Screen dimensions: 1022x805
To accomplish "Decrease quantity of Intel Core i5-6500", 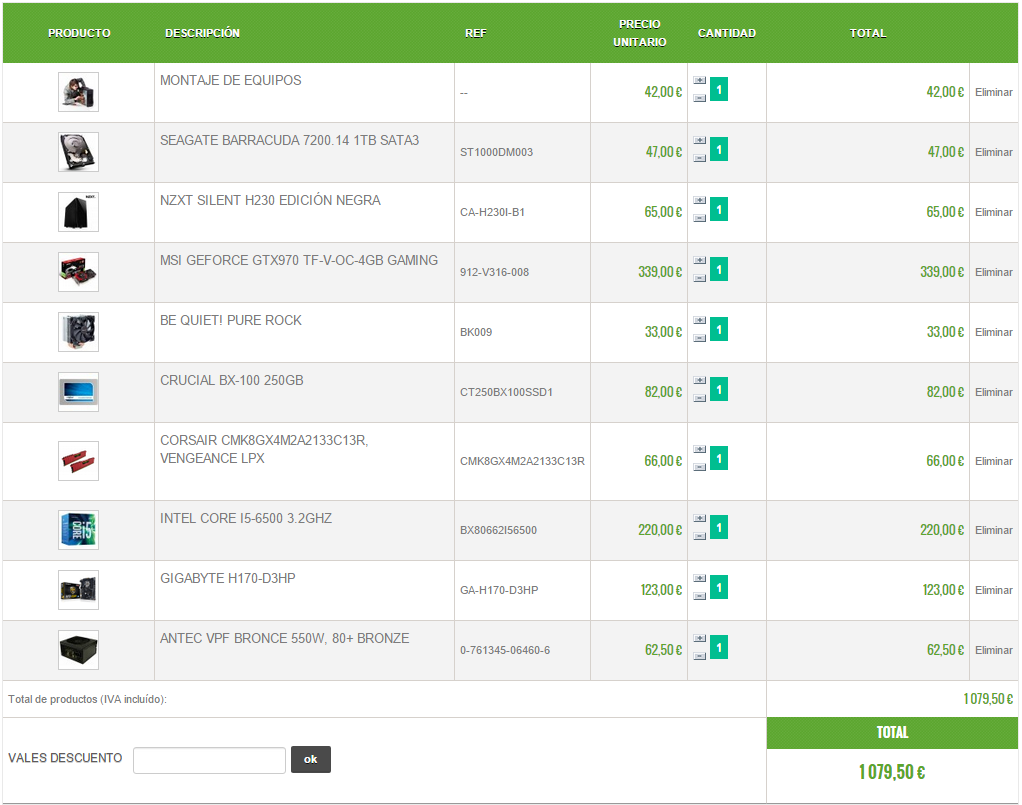I will pos(699,536).
